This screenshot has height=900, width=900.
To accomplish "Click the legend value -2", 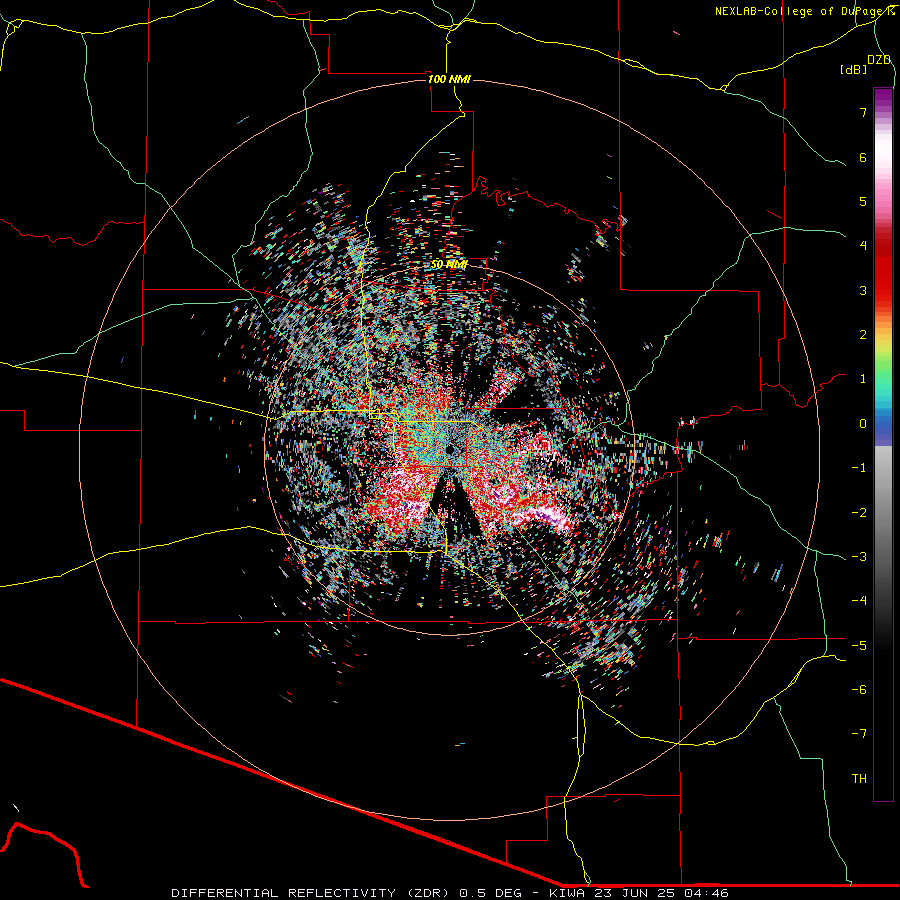I will pos(859,512).
